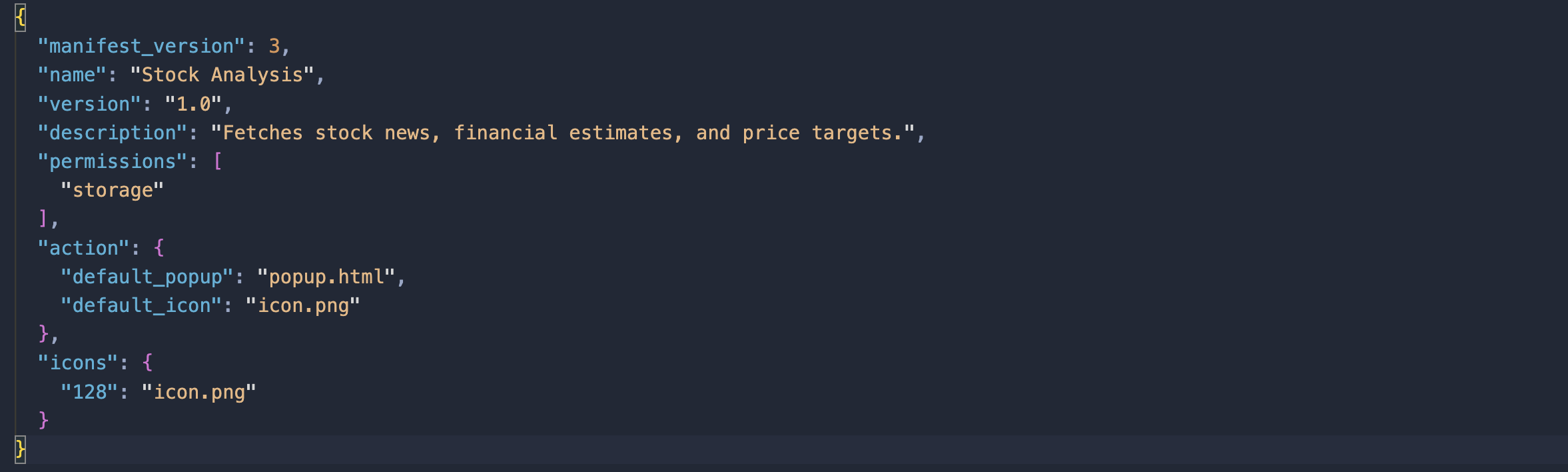Click the "permissions" key
The image size is (1568, 472).
point(113,161)
